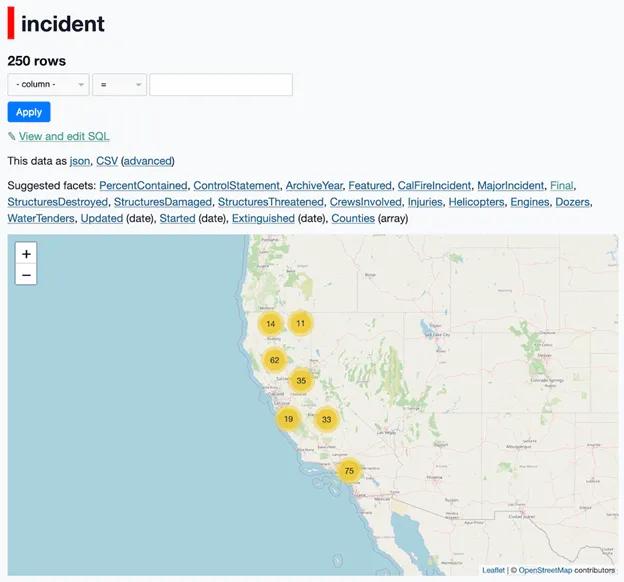The height and width of the screenshot is (582, 624).
Task: Open the column filter dropdown
Action: [48, 84]
